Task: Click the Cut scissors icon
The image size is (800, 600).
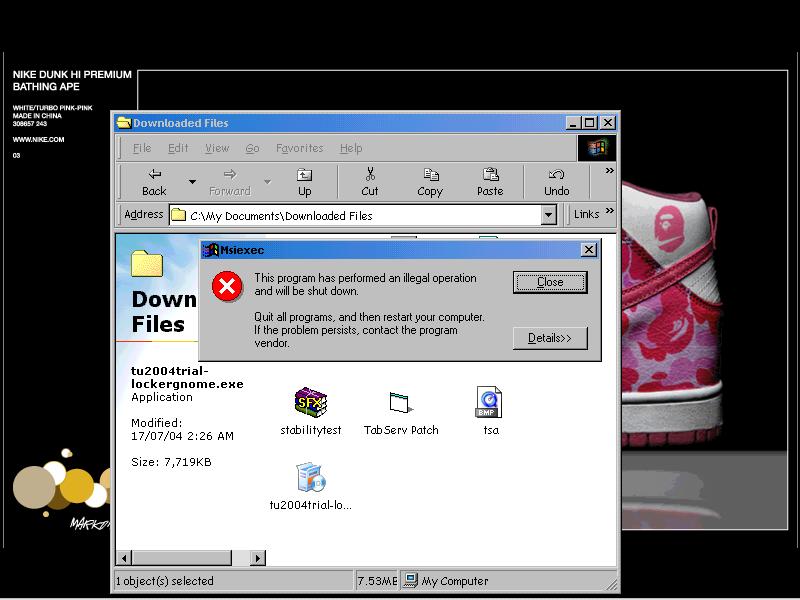Action: (370, 174)
